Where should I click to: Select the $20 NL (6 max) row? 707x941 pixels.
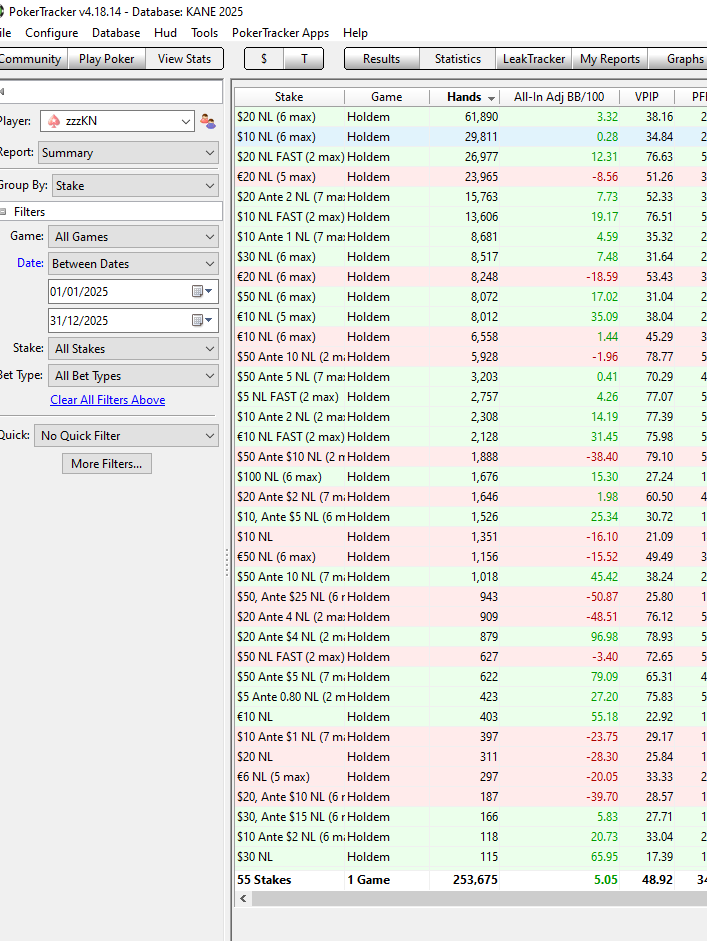click(x=471, y=117)
